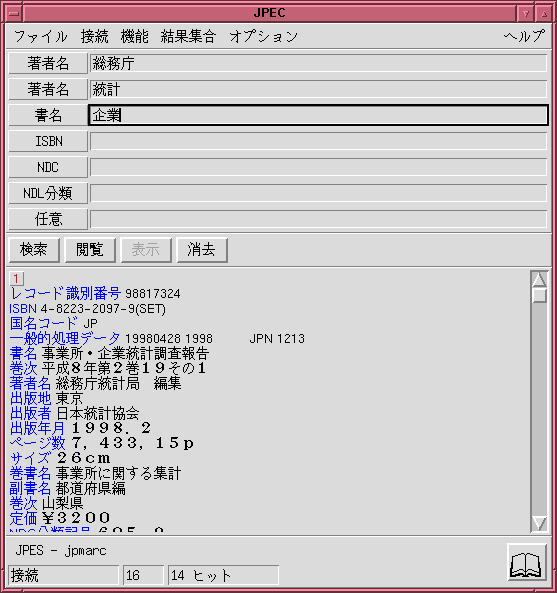
Task: Click the scrollbar up arrow
Action: click(539, 279)
